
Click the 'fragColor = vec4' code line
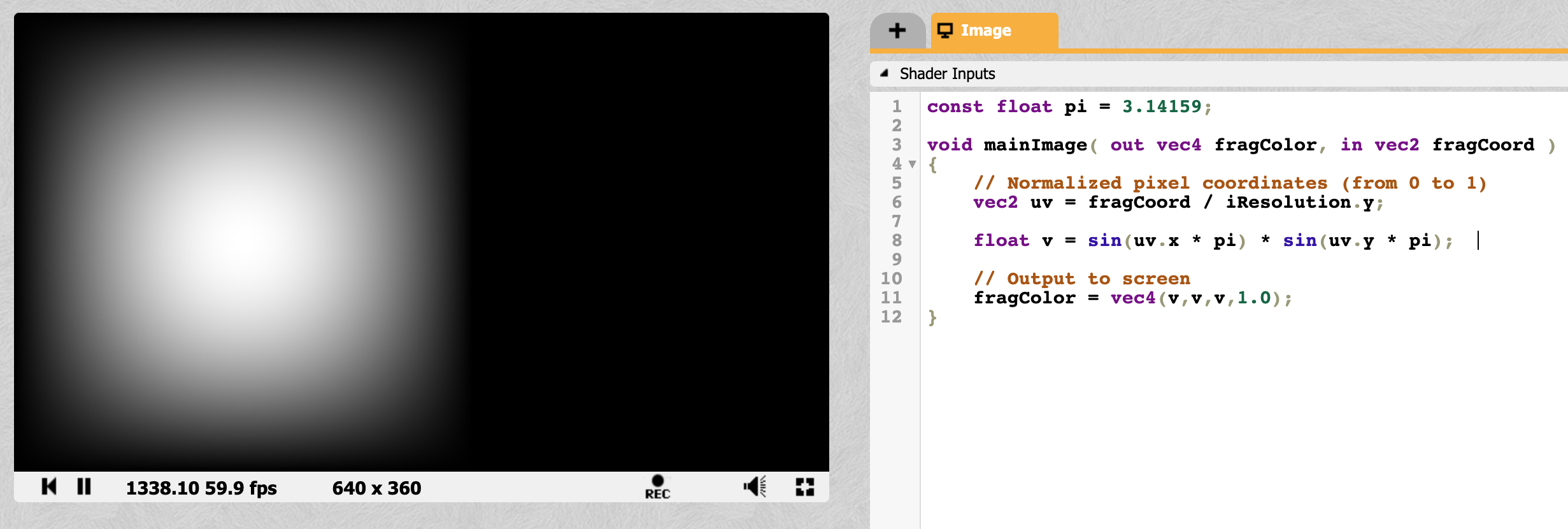coord(1132,298)
